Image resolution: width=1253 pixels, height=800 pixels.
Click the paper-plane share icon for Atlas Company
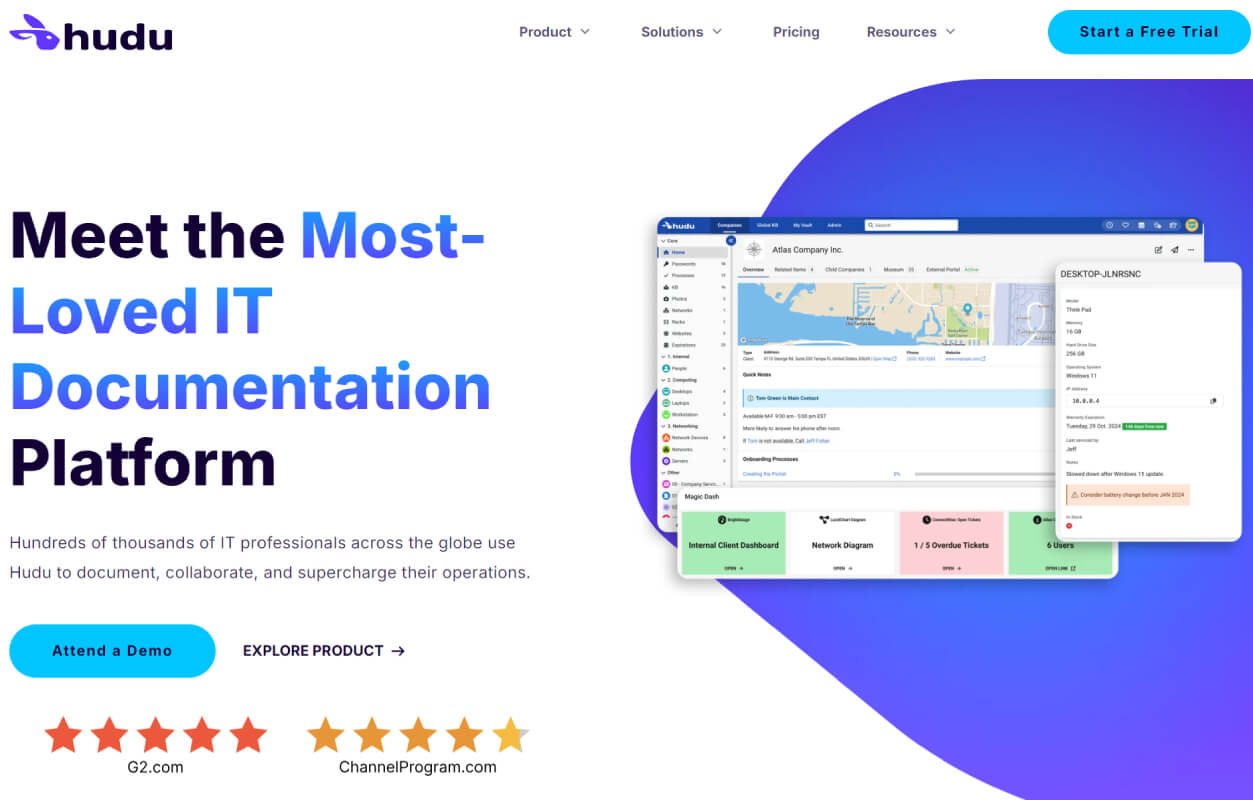[1175, 250]
